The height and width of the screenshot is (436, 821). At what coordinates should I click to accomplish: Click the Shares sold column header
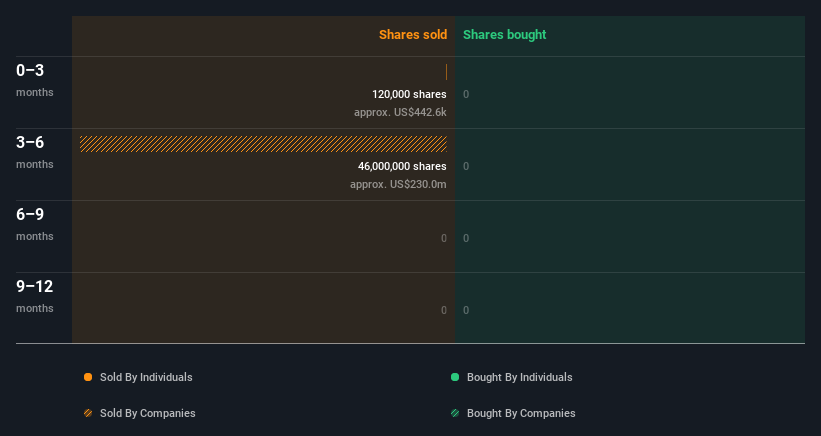coord(413,35)
